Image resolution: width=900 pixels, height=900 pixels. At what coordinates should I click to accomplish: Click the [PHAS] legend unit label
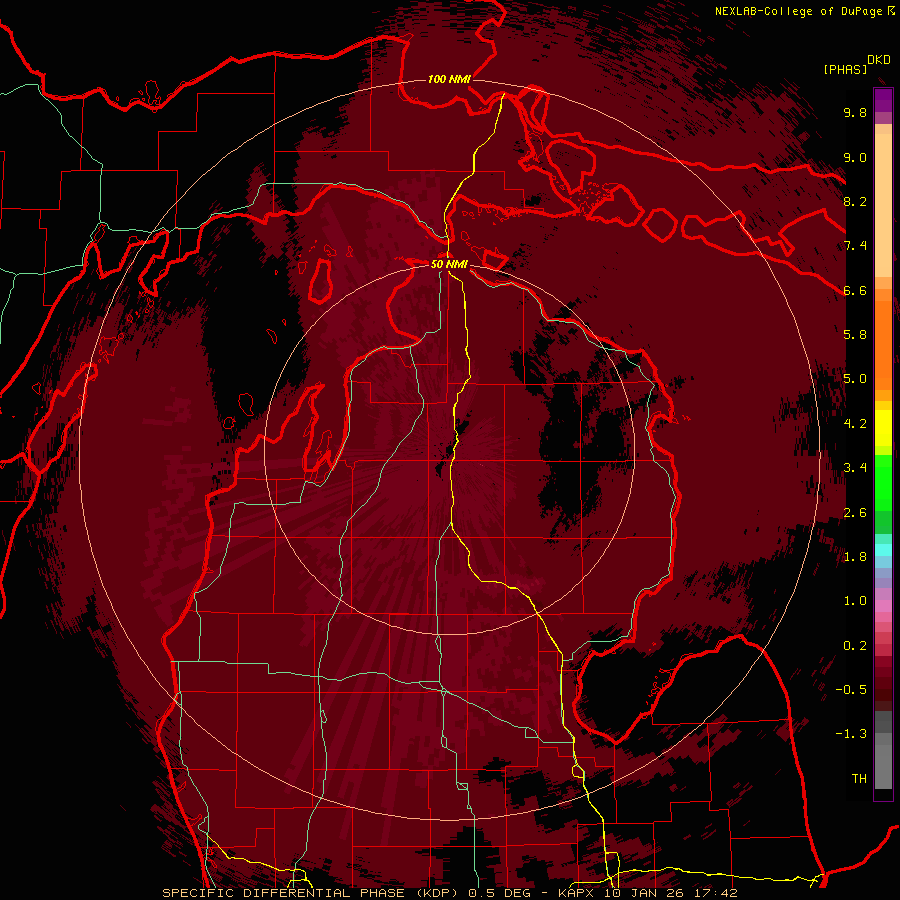845,69
